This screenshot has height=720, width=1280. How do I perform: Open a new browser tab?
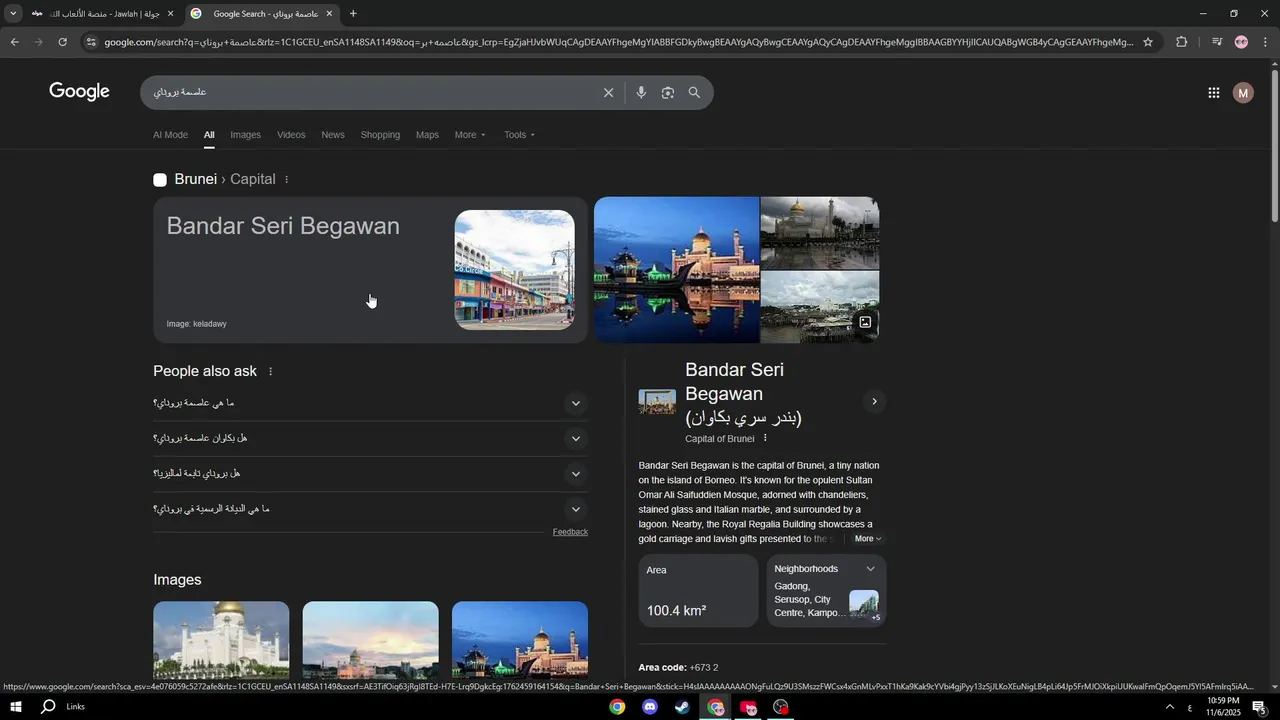tap(353, 14)
